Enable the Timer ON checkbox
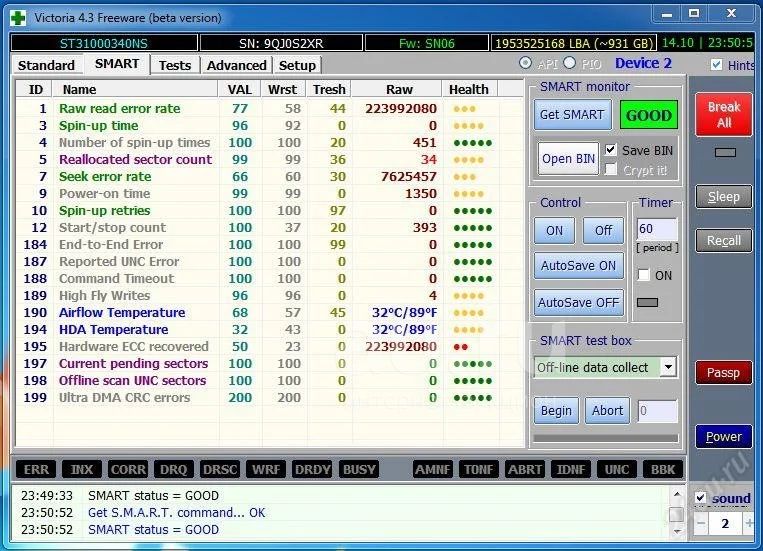763x551 pixels. tap(644, 275)
